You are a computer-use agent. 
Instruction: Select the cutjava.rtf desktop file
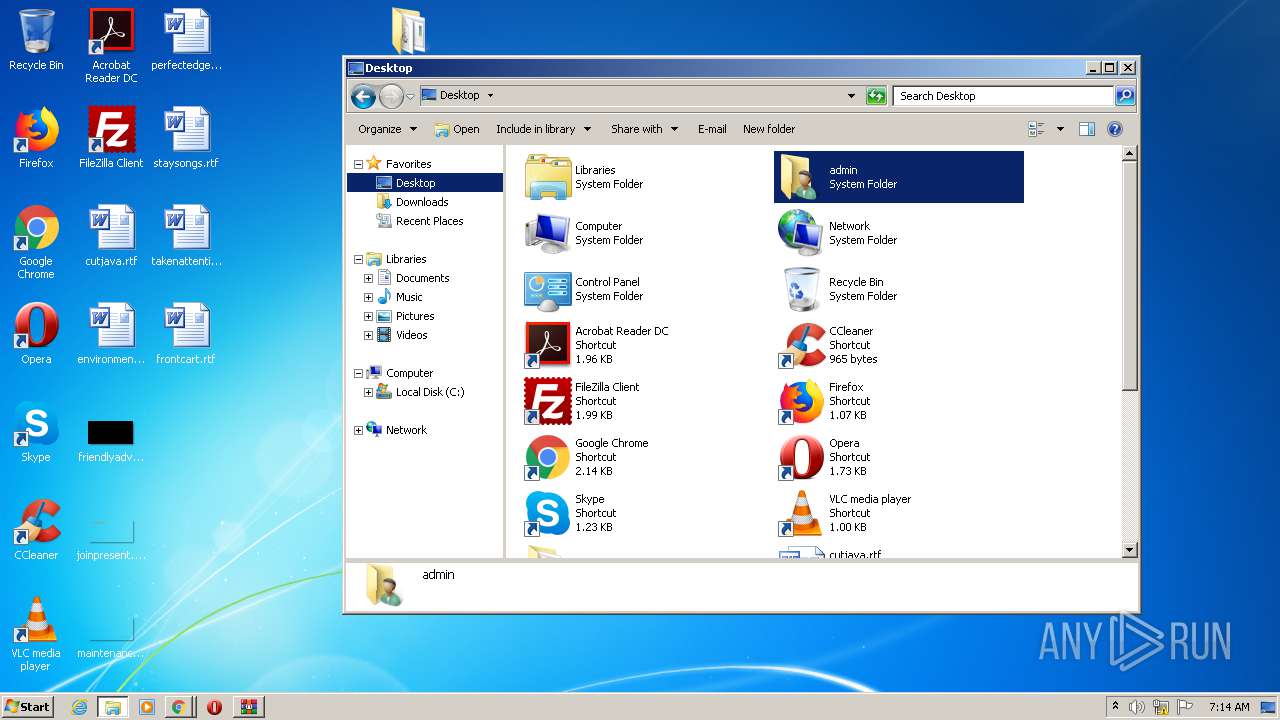(111, 236)
